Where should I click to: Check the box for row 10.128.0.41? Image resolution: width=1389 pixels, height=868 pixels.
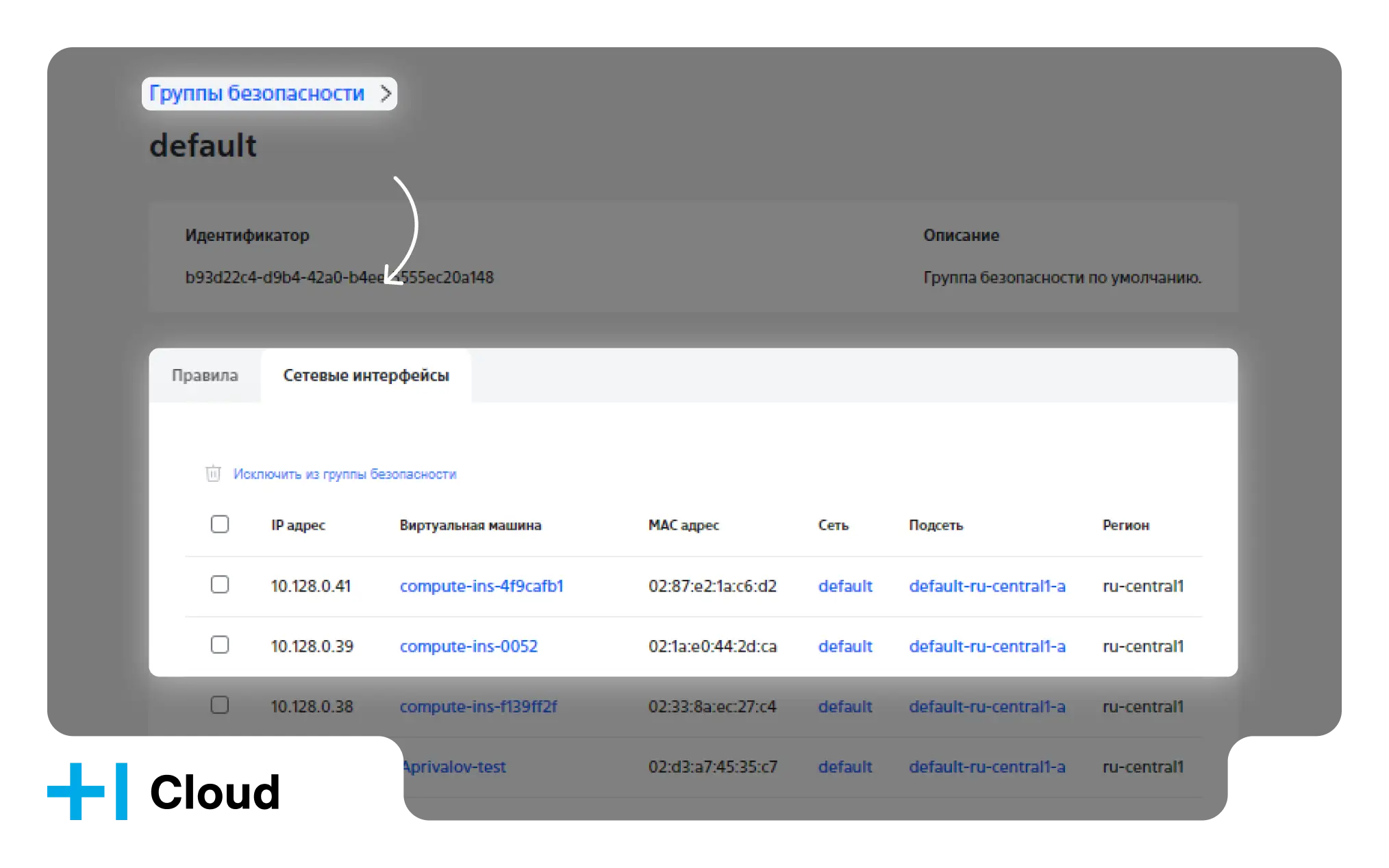tap(220, 585)
